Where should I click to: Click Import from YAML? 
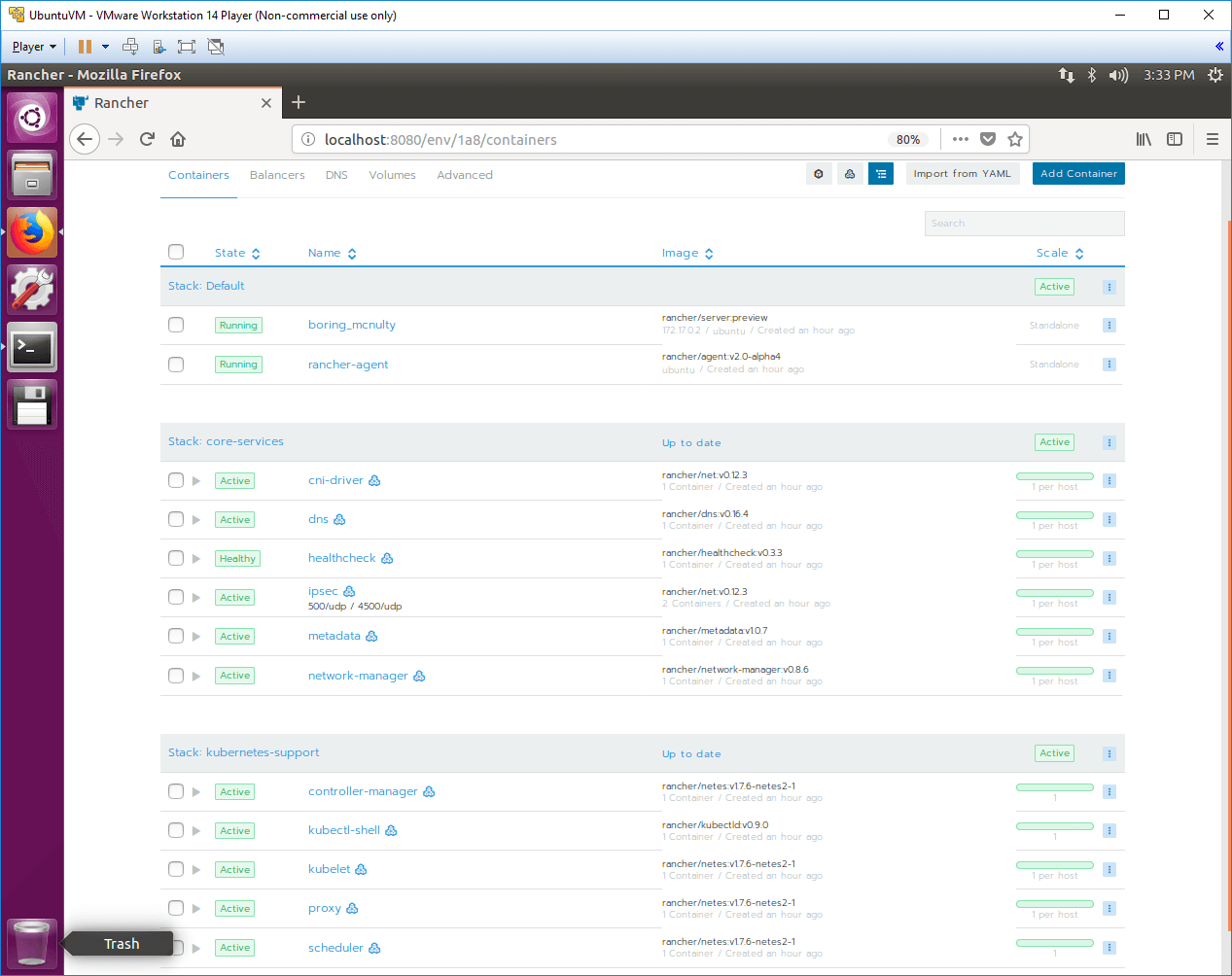click(x=962, y=173)
